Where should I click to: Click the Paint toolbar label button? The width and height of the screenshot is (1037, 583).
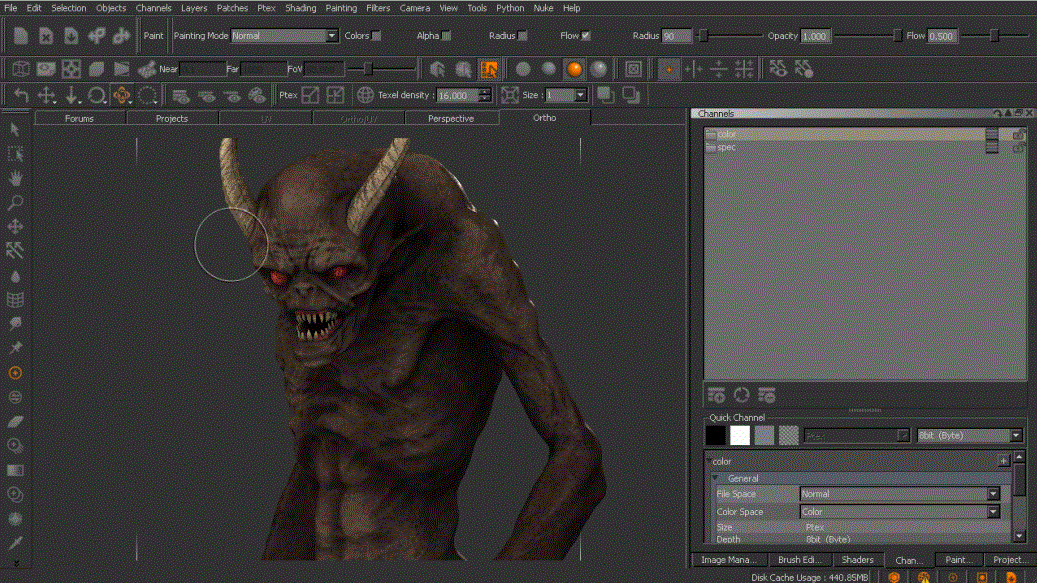pyautogui.click(x=153, y=36)
